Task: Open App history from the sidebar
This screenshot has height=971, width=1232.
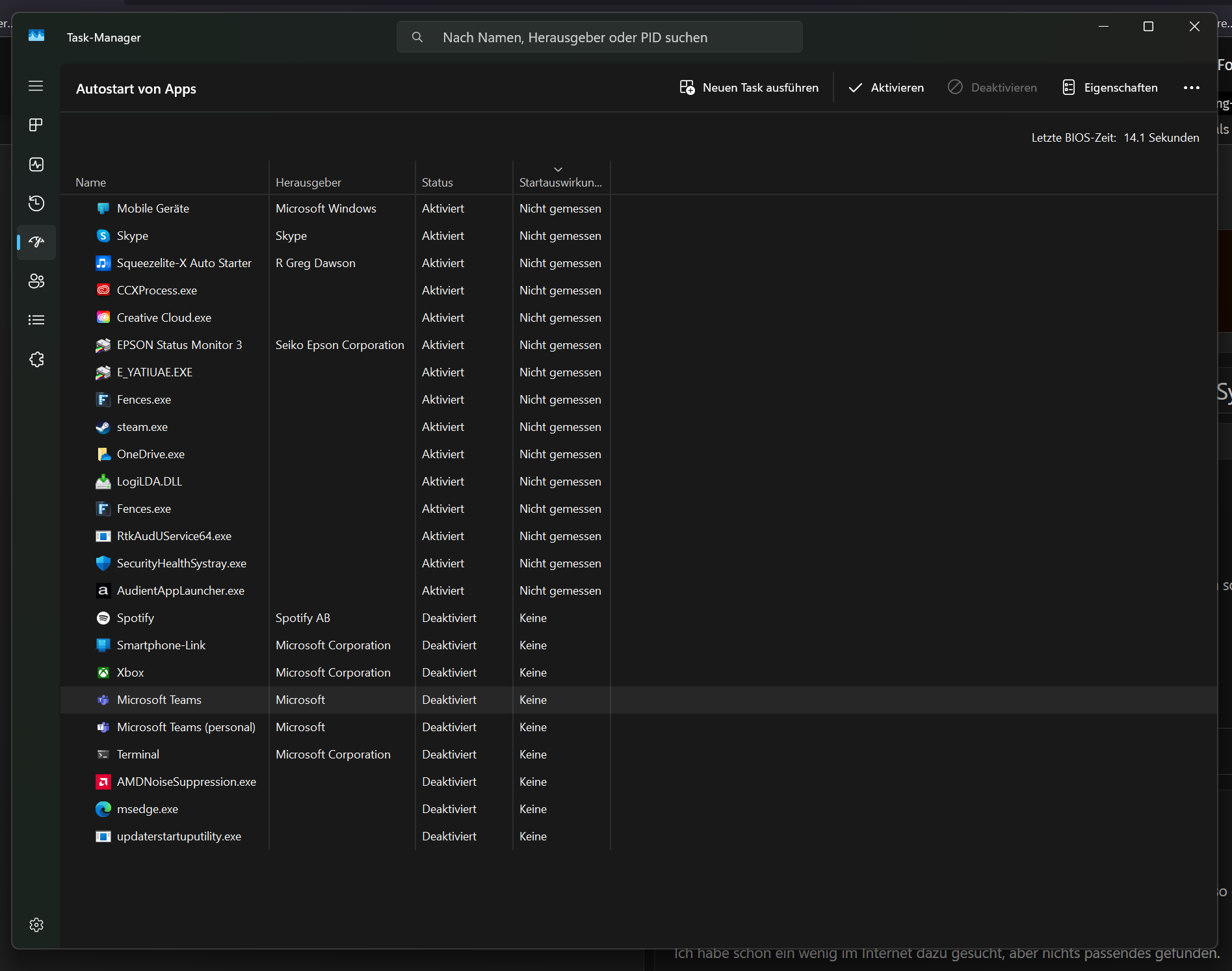Action: pyautogui.click(x=36, y=203)
